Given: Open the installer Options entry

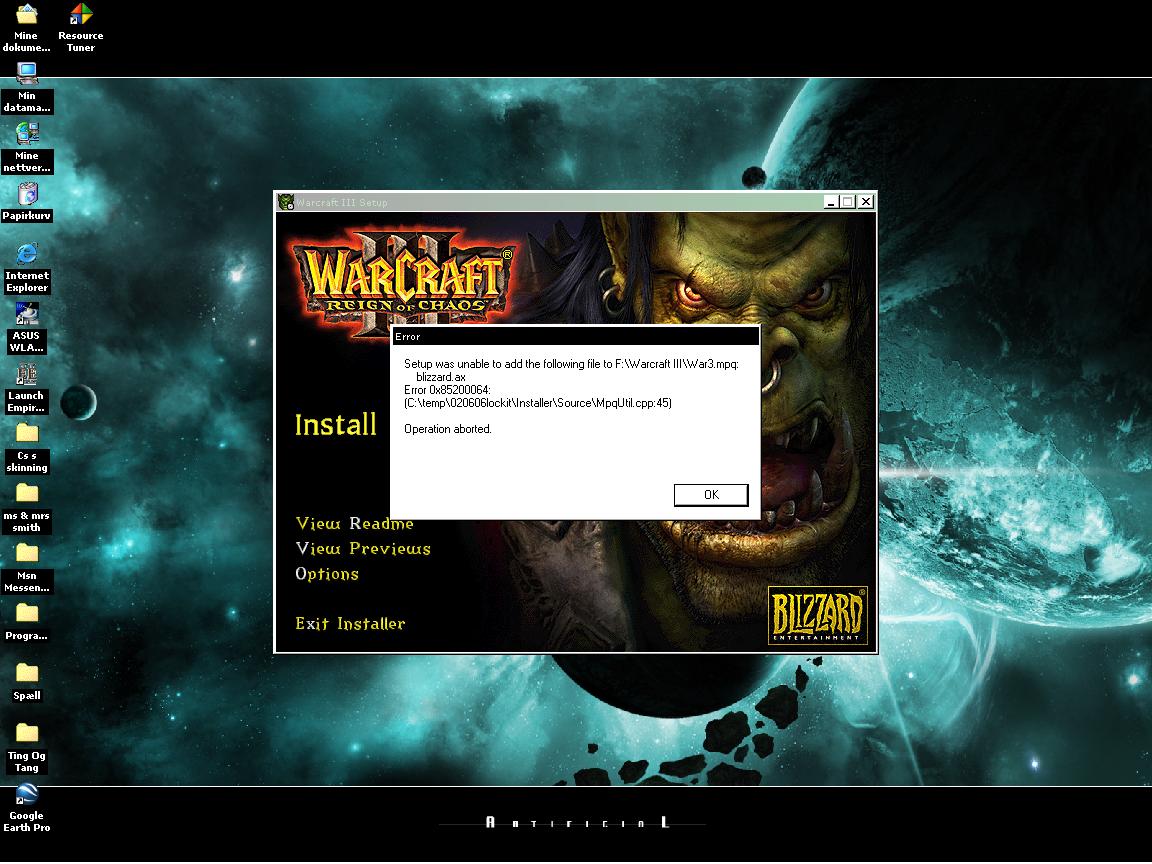Looking at the screenshot, I should (327, 573).
